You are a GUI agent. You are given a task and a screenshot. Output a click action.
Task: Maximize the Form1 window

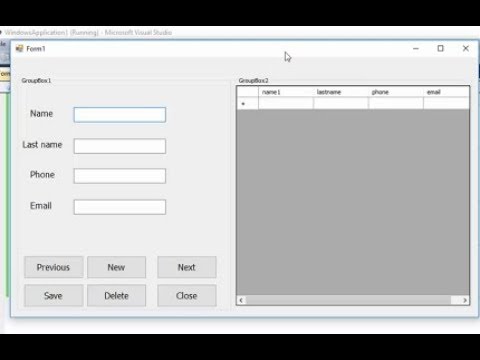coord(440,49)
